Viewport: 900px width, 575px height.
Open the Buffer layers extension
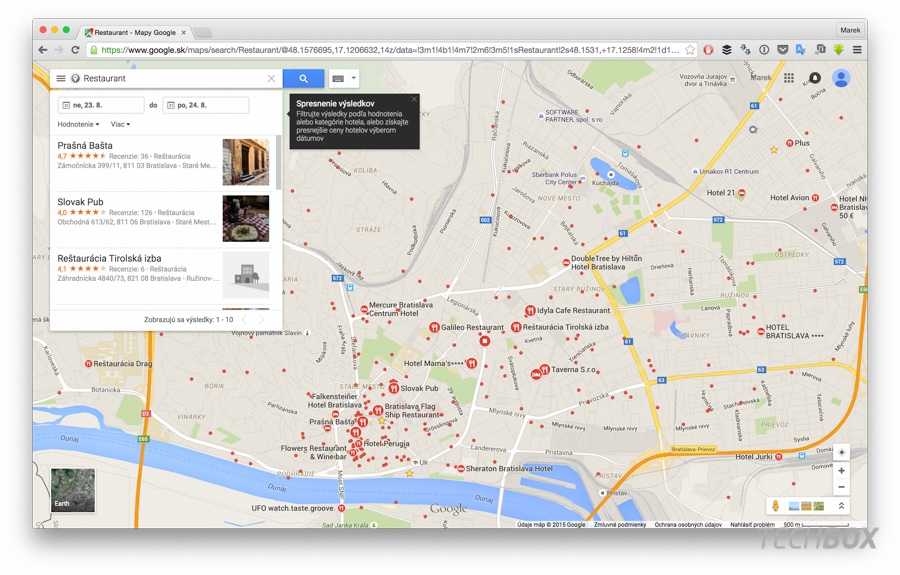click(x=727, y=50)
